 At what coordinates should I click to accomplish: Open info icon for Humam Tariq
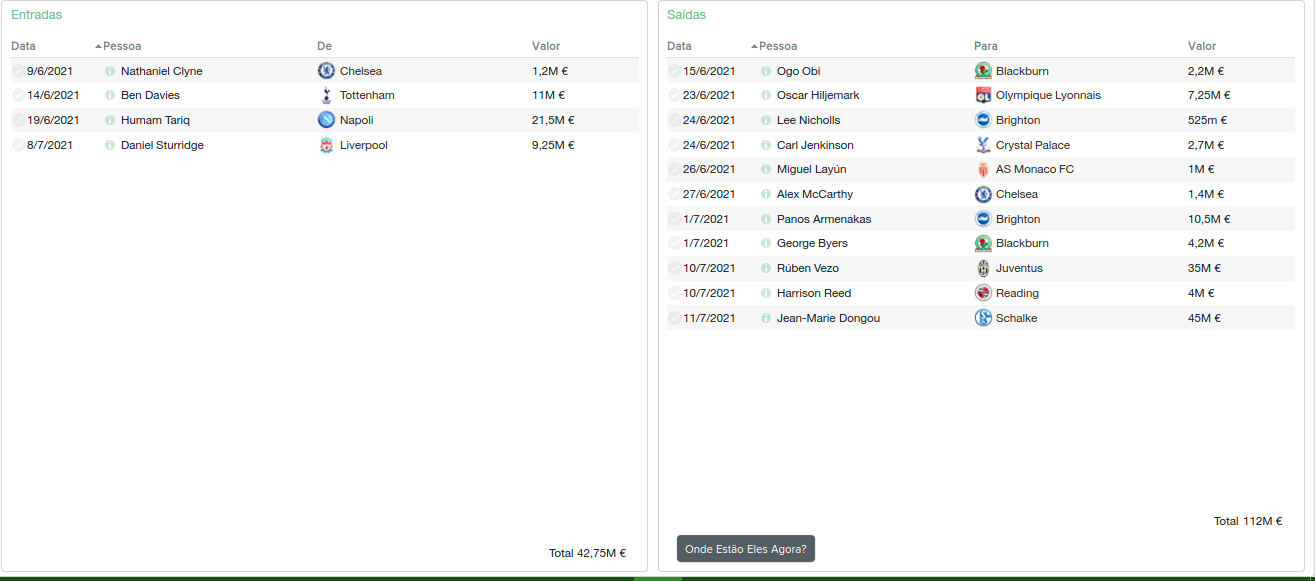tap(110, 120)
